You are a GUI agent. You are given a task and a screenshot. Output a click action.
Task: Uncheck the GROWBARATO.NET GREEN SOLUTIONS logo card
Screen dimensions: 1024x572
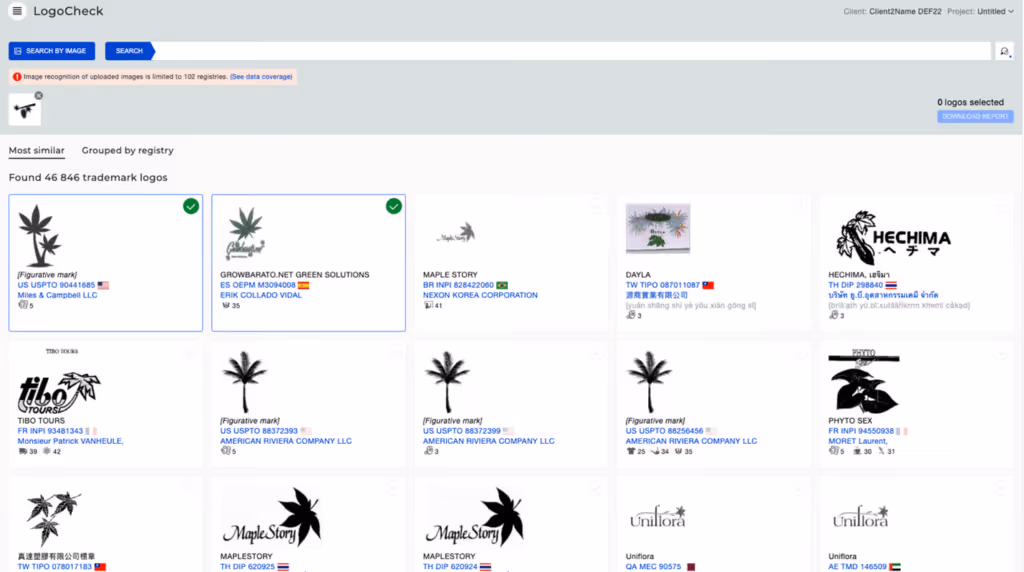click(x=393, y=206)
